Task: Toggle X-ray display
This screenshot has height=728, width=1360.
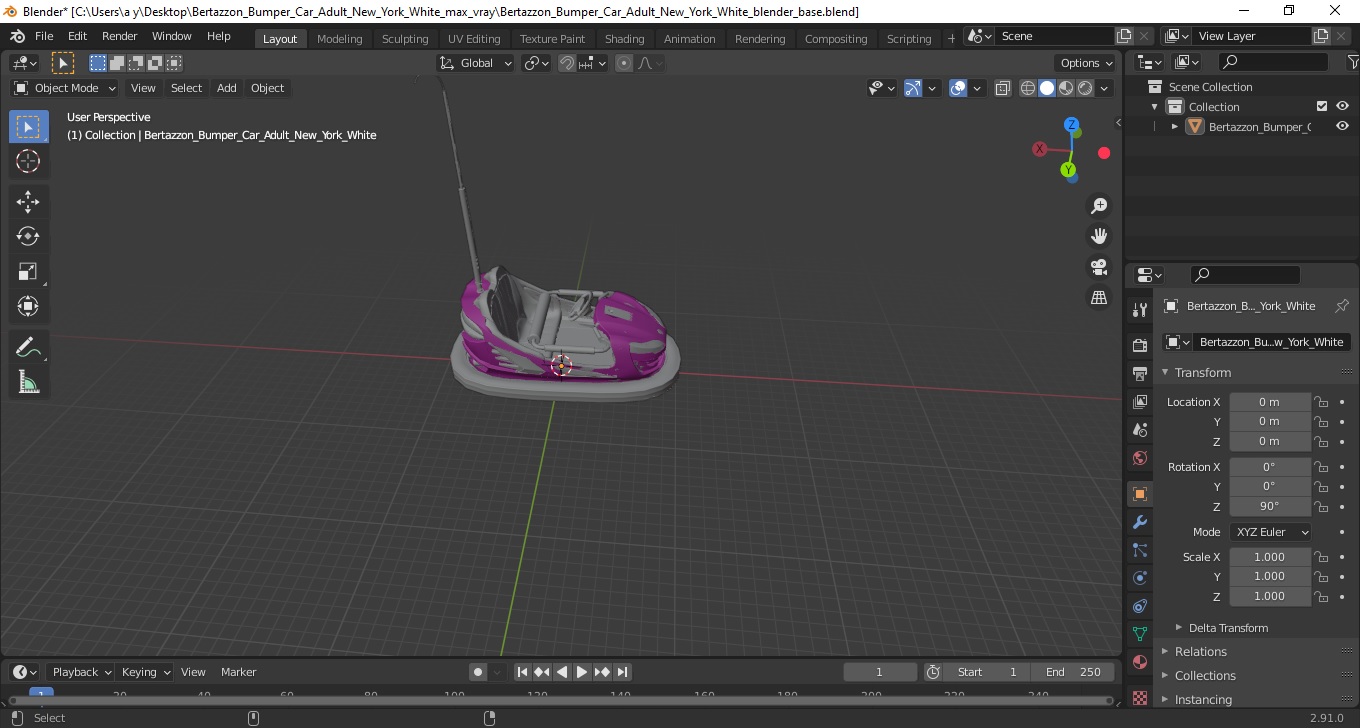Action: [1003, 88]
